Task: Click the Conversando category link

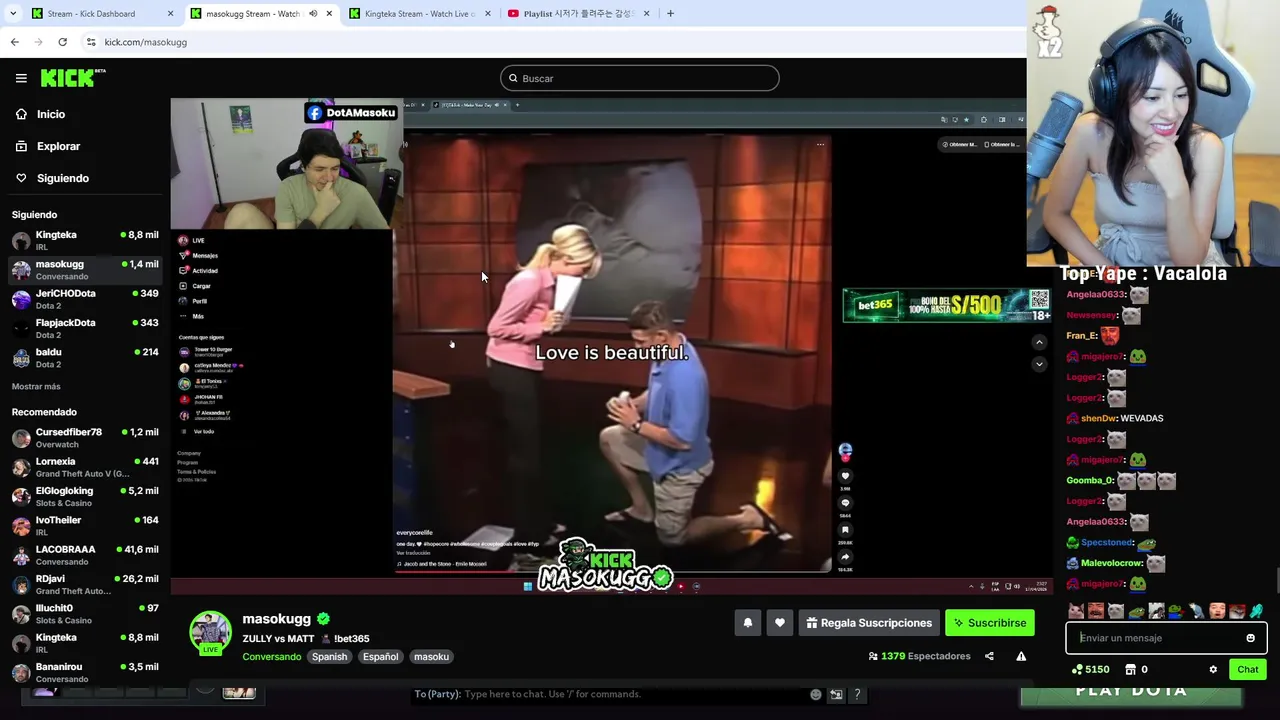Action: pos(271,657)
